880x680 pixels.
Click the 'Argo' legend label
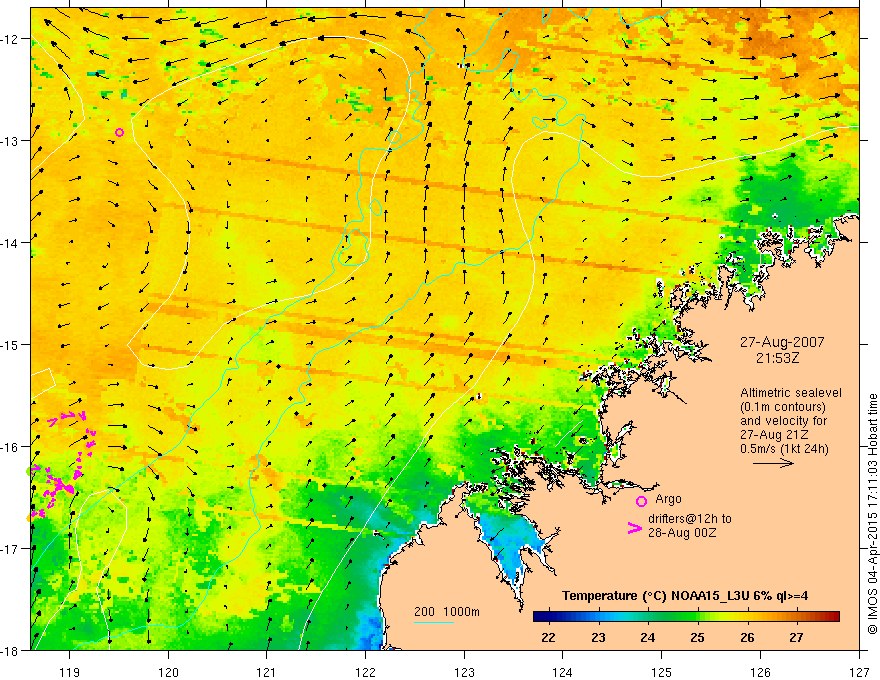(668, 499)
